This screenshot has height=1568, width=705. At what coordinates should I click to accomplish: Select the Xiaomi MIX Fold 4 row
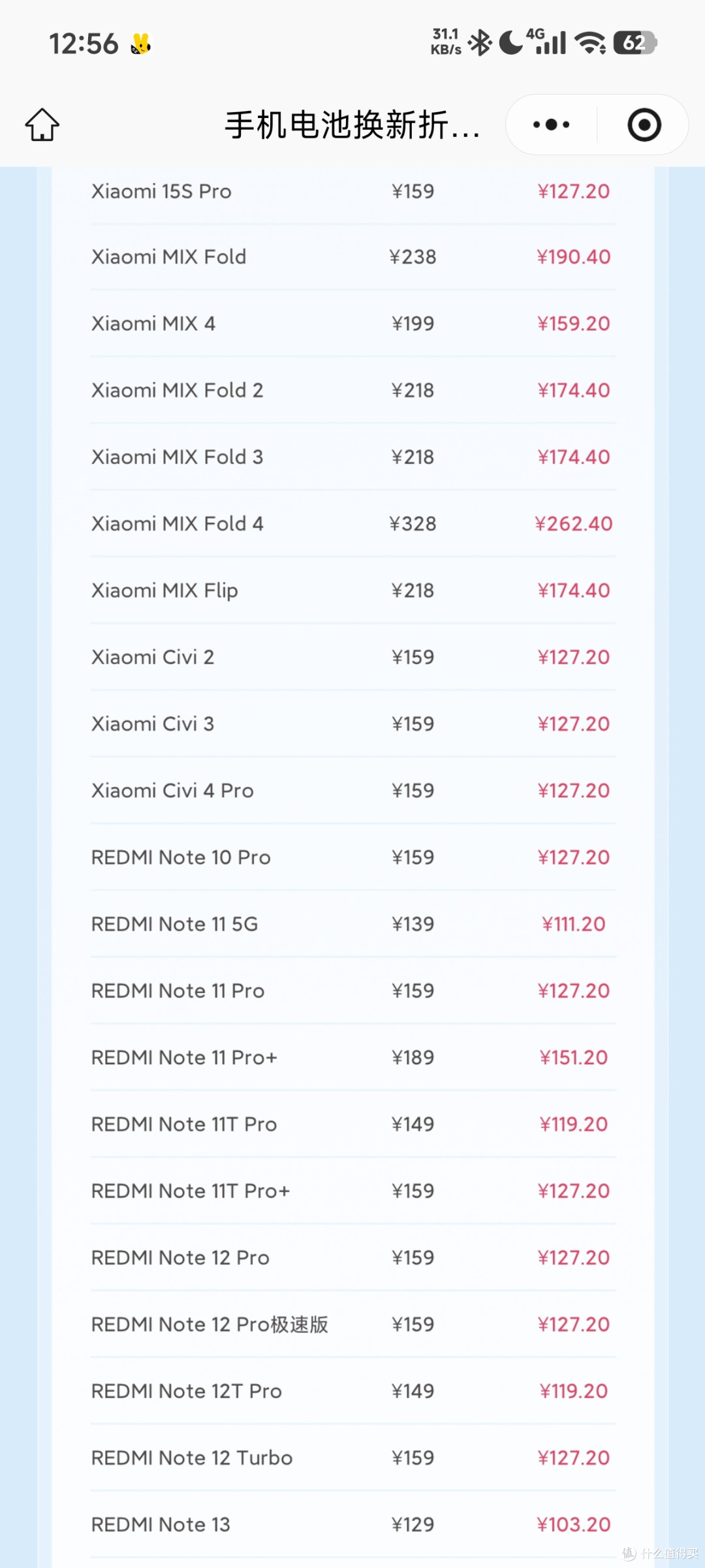click(352, 524)
